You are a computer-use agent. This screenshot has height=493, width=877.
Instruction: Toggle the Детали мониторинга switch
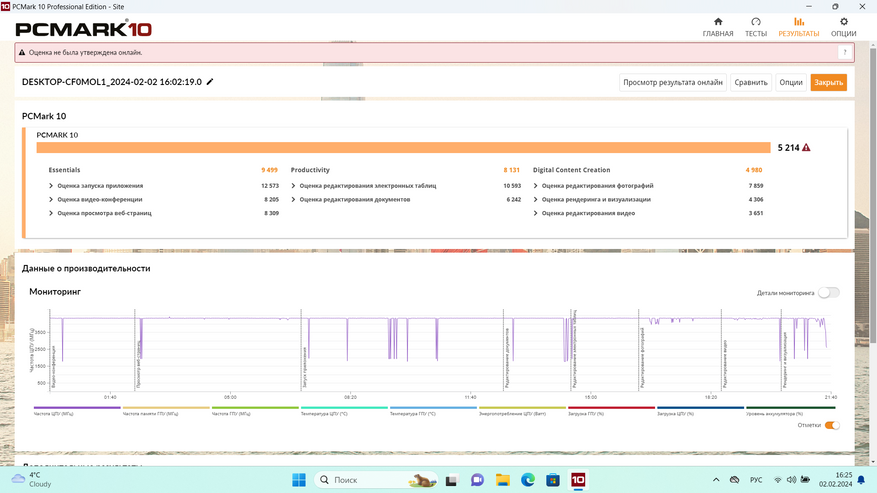[x=828, y=293]
